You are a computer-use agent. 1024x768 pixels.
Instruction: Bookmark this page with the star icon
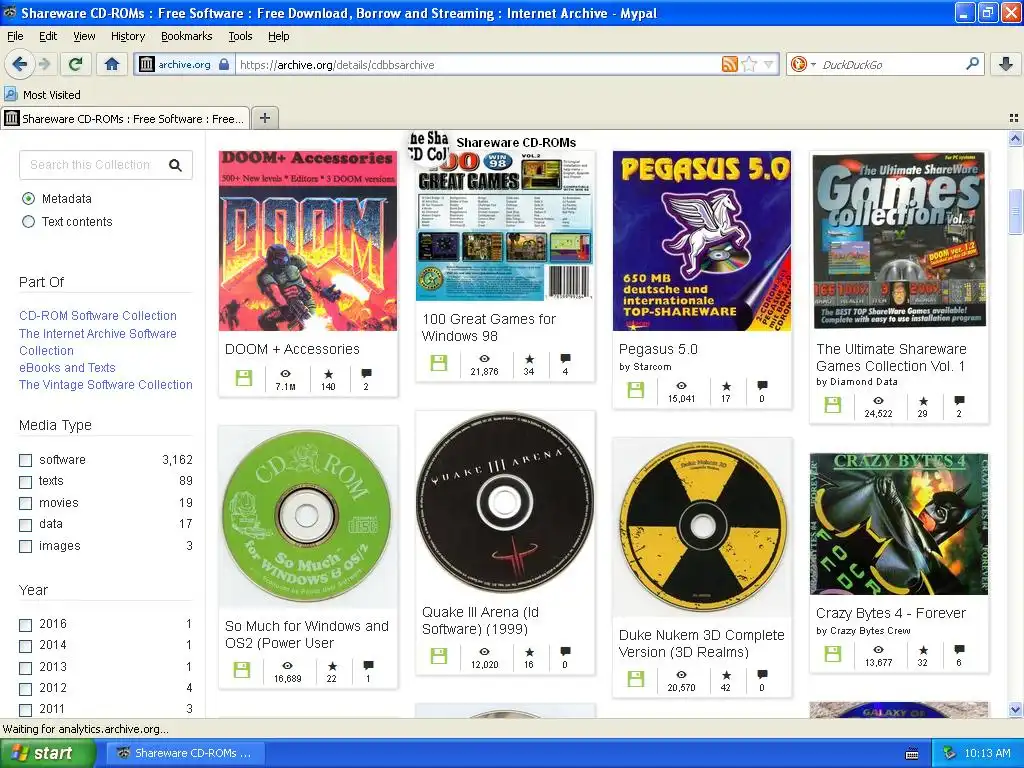[749, 64]
